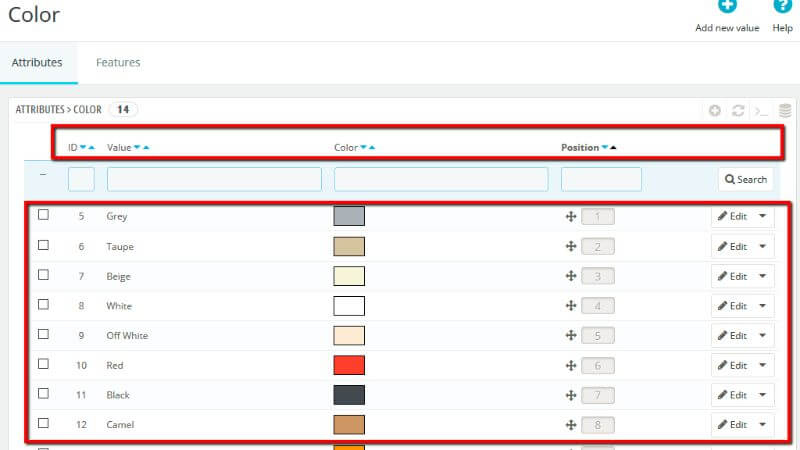The width and height of the screenshot is (800, 450).
Task: Edit the Taupe color value
Action: (733, 246)
